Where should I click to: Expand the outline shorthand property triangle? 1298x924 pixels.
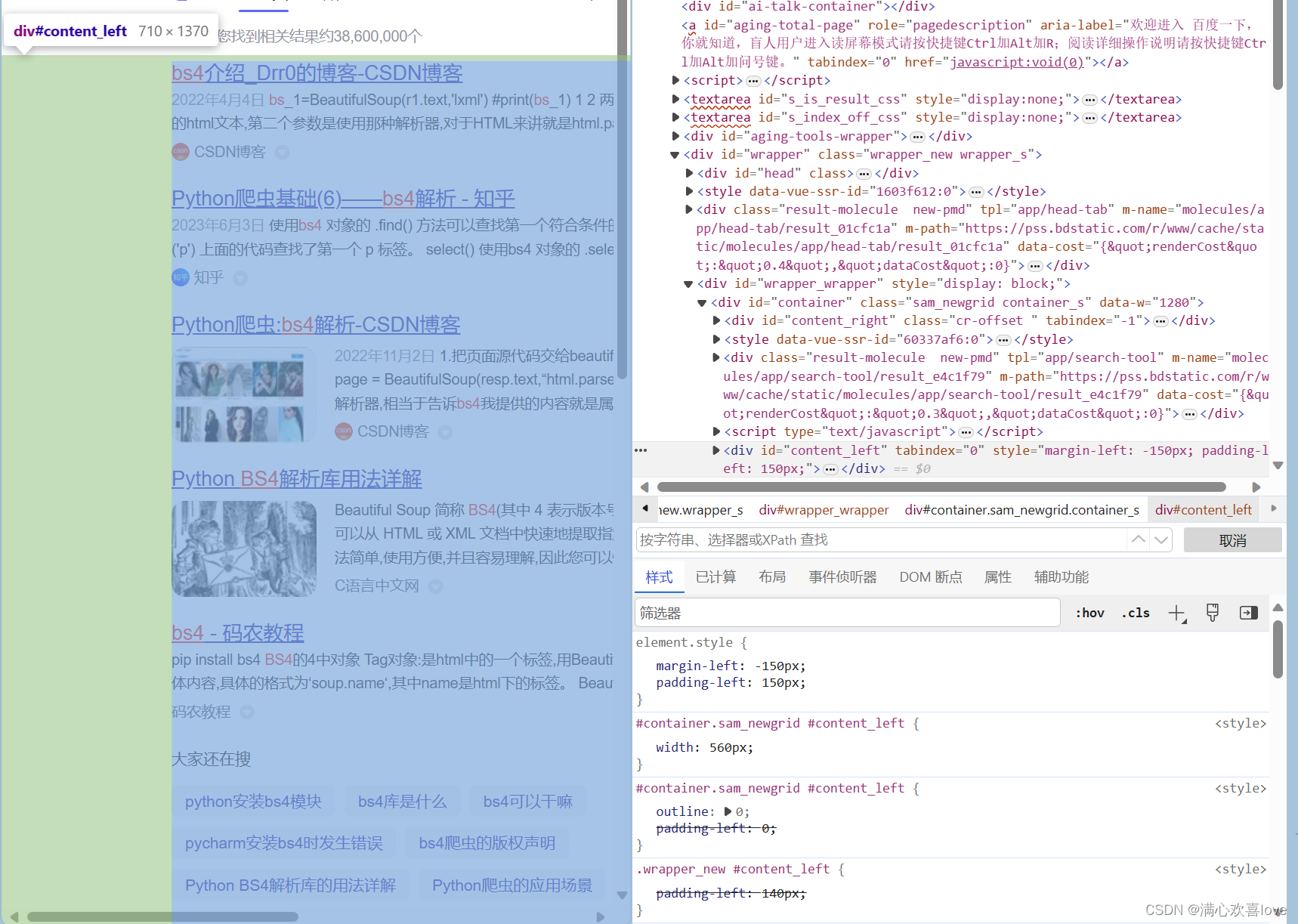coord(728,811)
